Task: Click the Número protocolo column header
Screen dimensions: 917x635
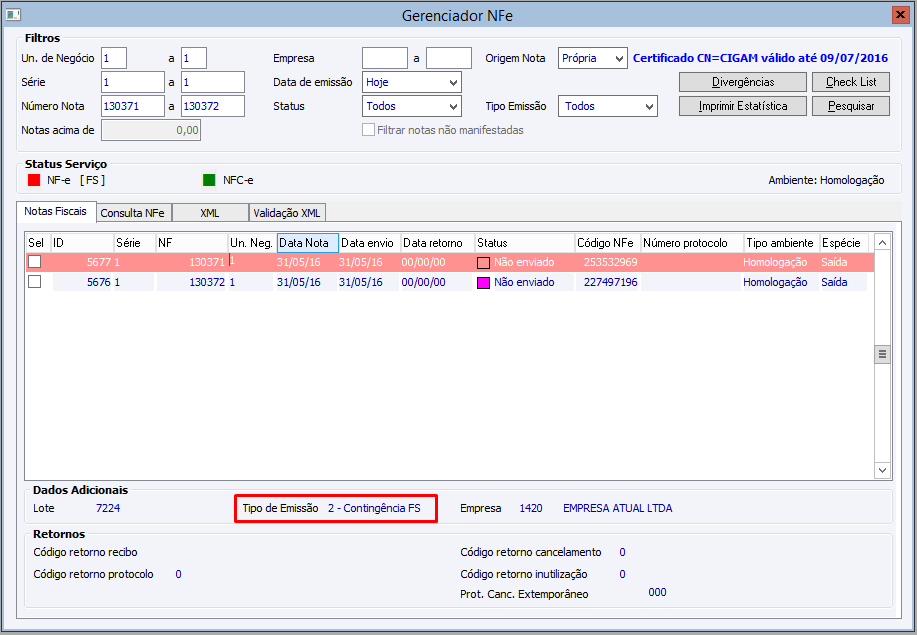Action: click(x=692, y=243)
